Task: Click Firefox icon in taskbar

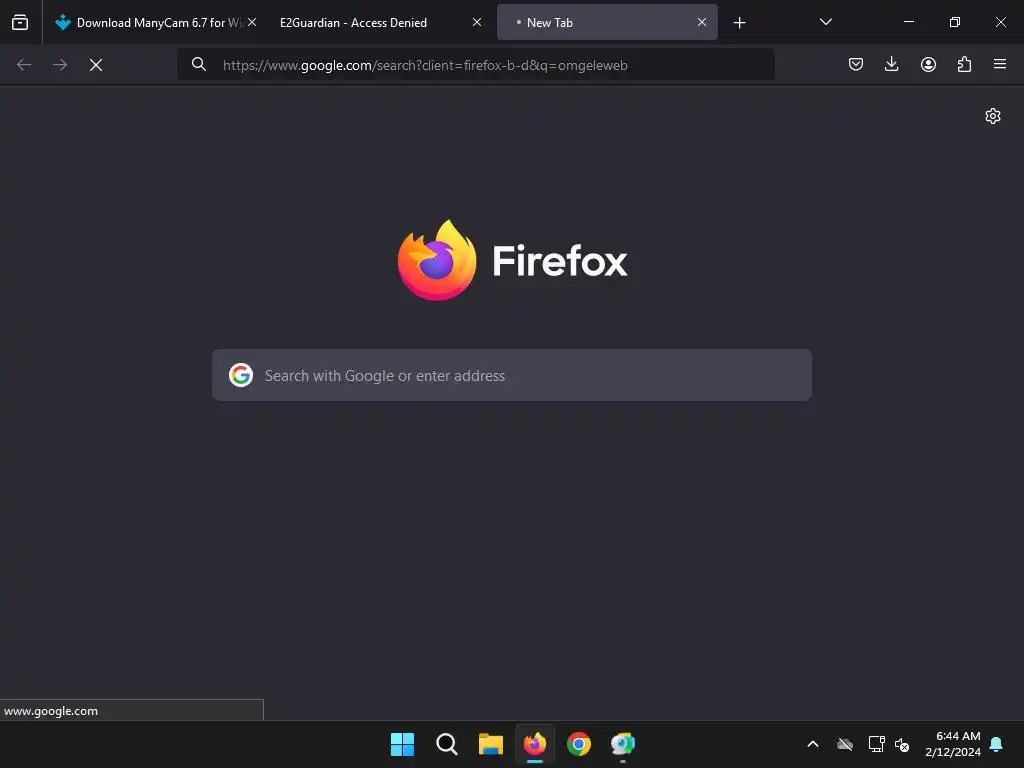Action: (535, 744)
